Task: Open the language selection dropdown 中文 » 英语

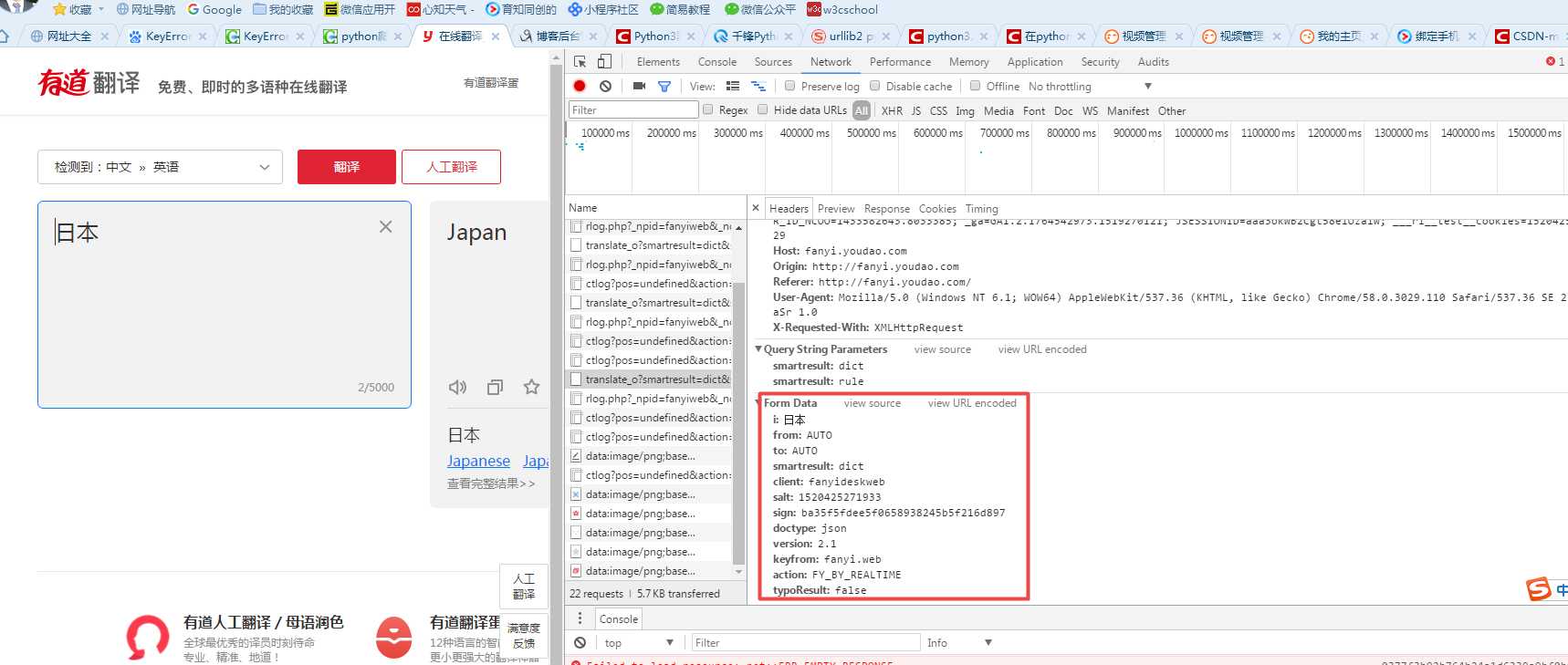Action: [x=161, y=167]
